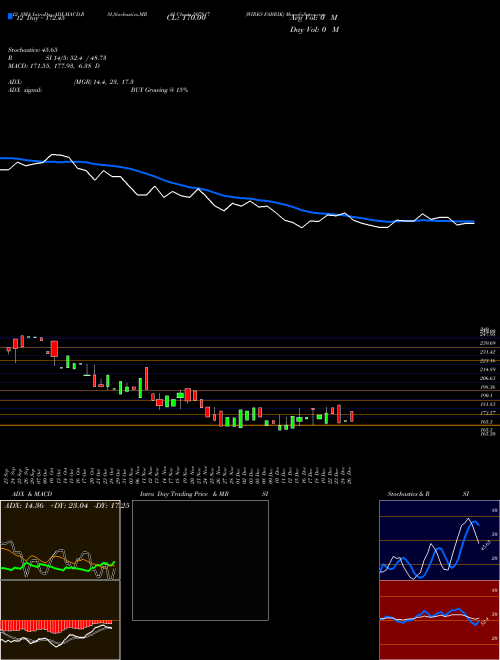Viewport: 500px width, 660px height.
Task: Open the MACD histogram panel
Action: tap(60, 620)
